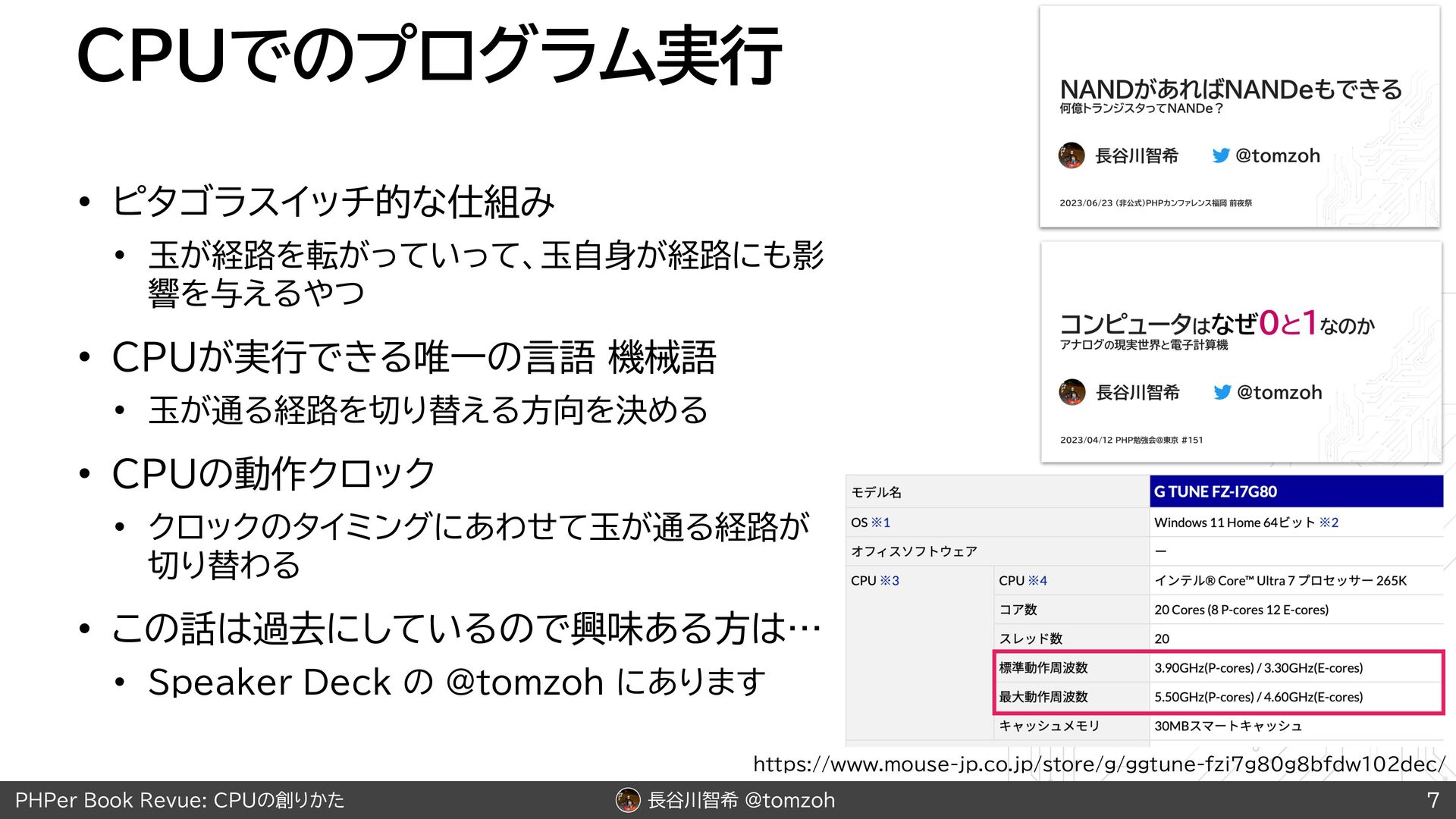Click the 標準動作周波数 row label
Image resolution: width=1456 pixels, height=819 pixels.
click(1043, 668)
